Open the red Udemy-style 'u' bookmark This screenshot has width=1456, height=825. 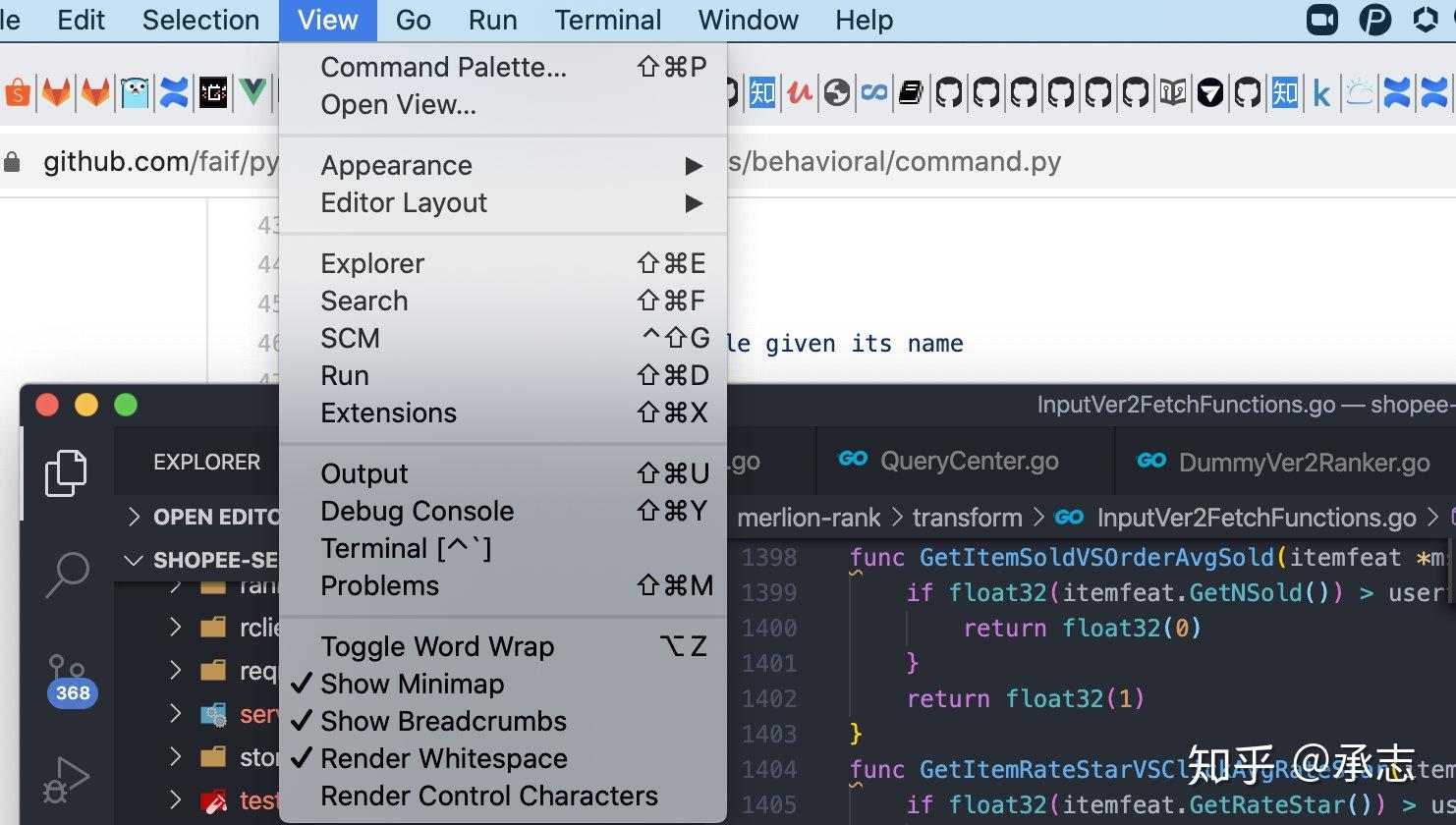800,93
